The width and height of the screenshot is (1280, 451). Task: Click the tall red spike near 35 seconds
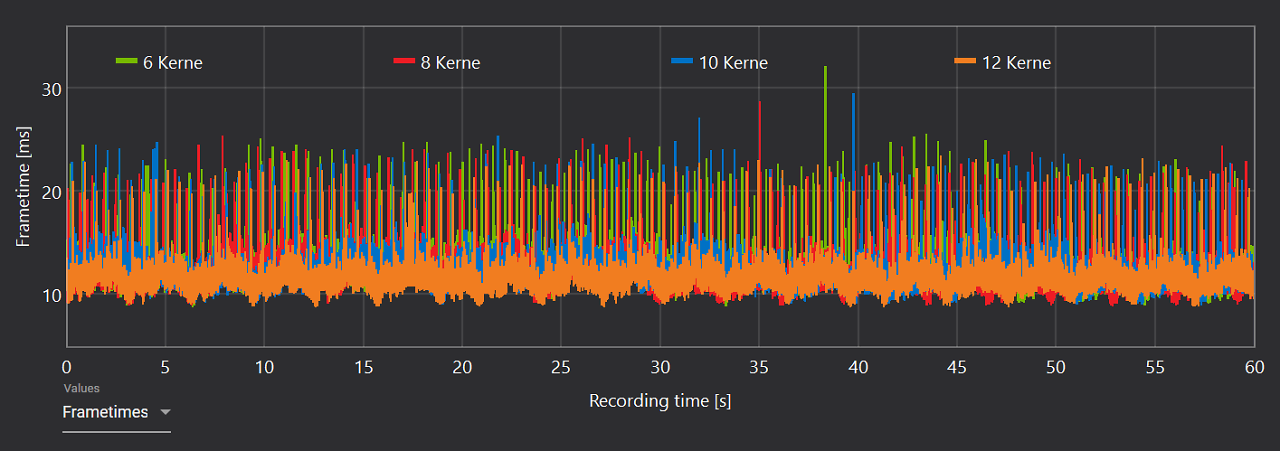tap(760, 135)
